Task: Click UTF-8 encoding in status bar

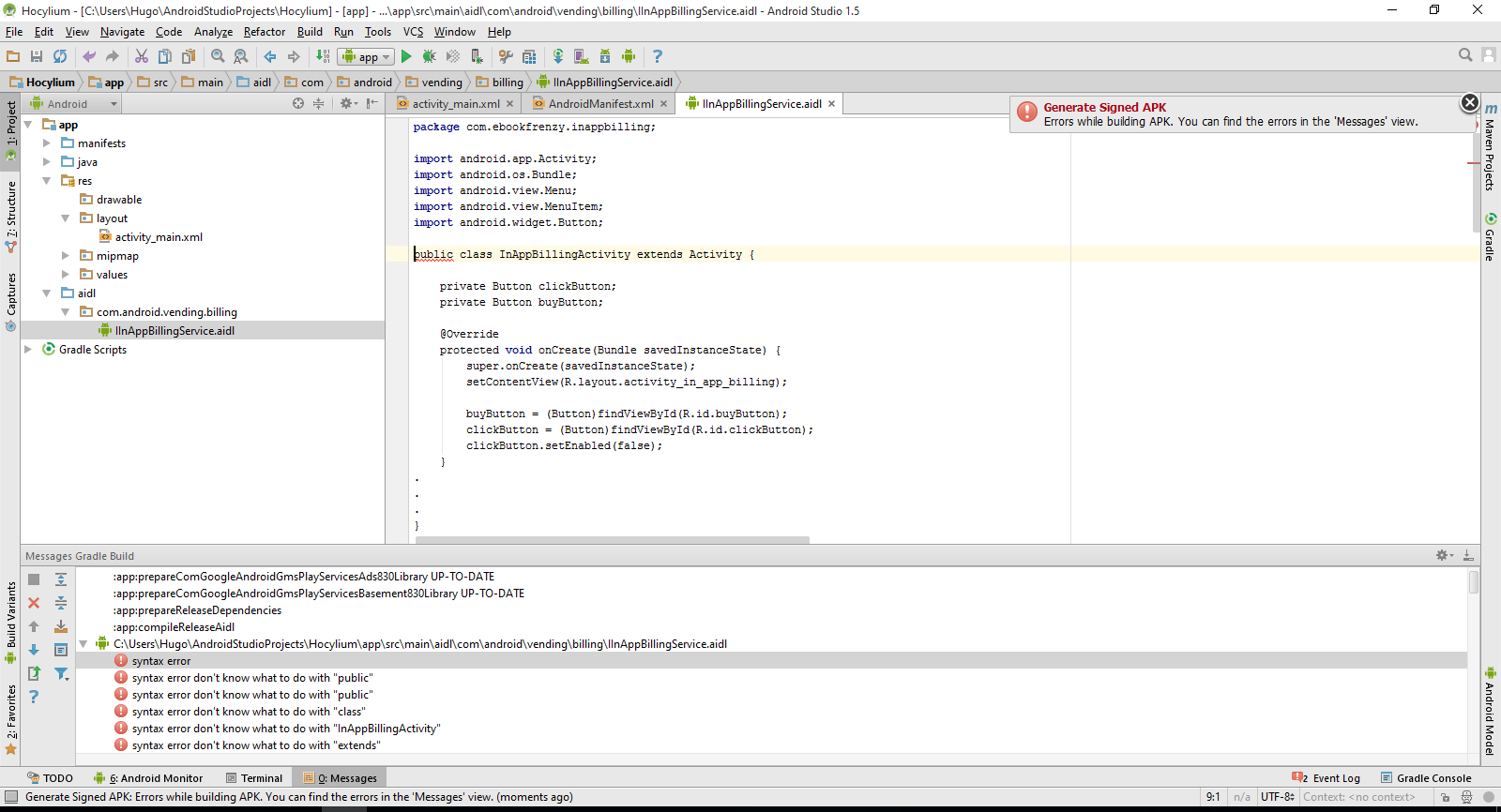Action: pyautogui.click(x=1277, y=797)
